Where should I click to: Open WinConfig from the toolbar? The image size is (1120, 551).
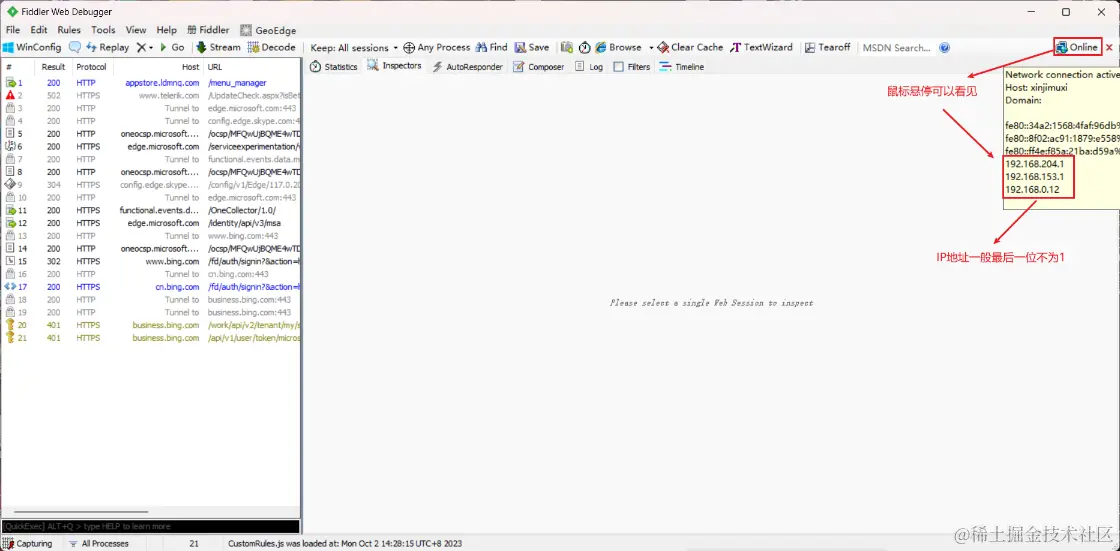click(x=32, y=47)
